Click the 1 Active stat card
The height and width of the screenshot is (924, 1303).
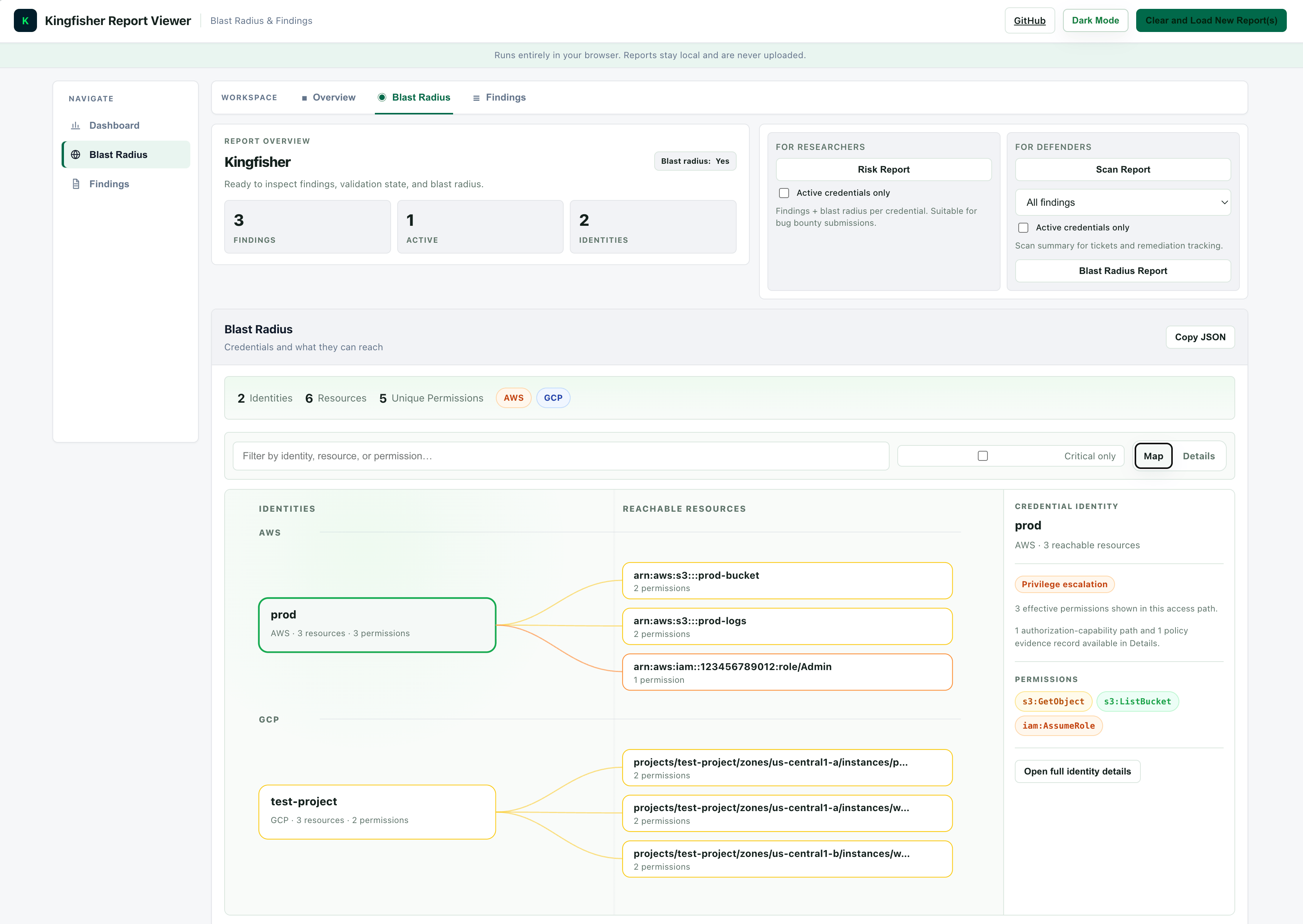click(x=480, y=227)
